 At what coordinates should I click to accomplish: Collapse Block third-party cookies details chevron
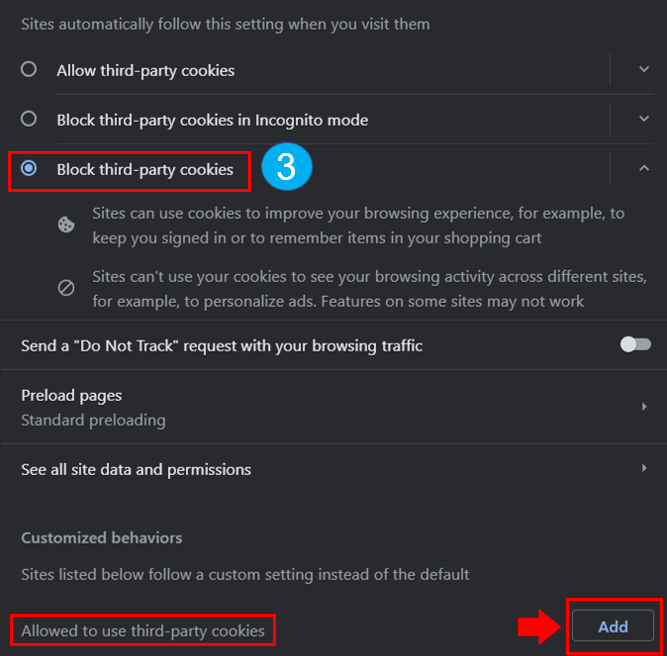point(644,168)
